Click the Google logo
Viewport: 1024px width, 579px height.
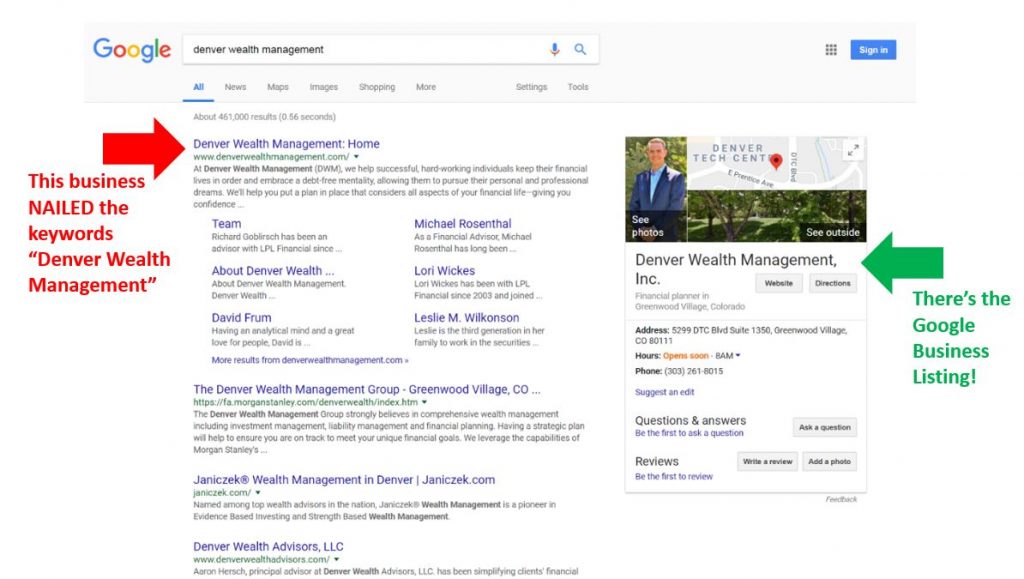click(x=131, y=48)
